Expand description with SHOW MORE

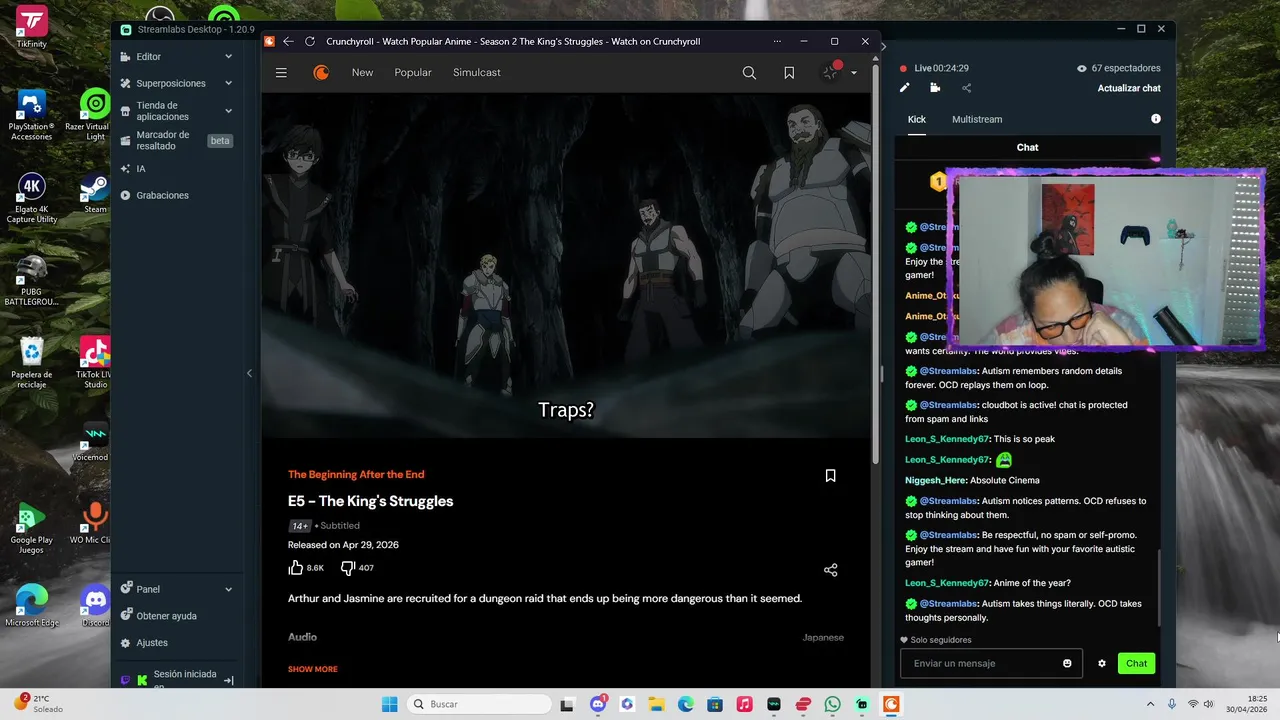pyautogui.click(x=313, y=669)
